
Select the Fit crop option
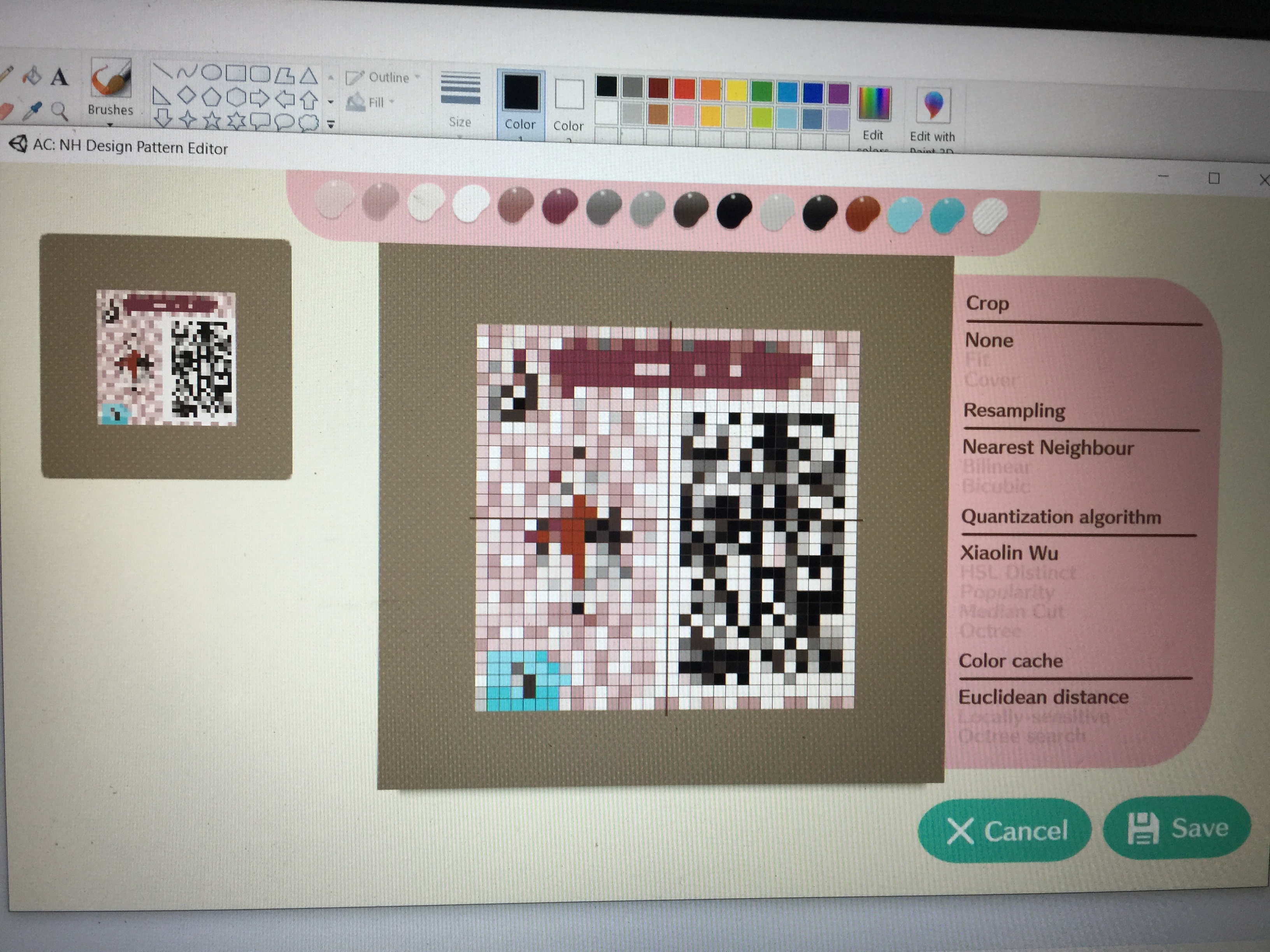coord(977,360)
